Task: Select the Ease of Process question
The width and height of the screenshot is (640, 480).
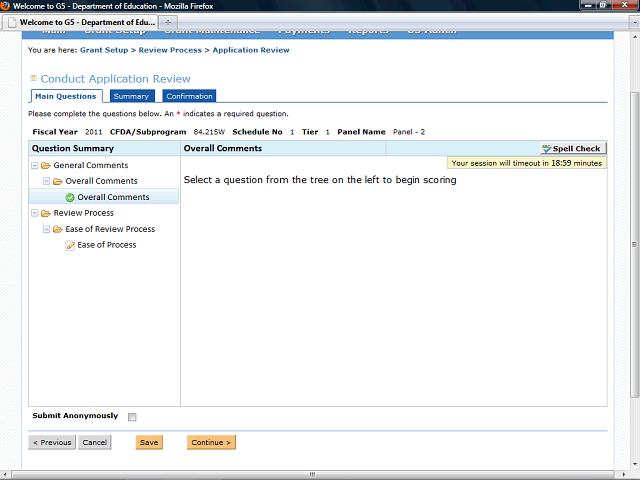Action: click(107, 245)
